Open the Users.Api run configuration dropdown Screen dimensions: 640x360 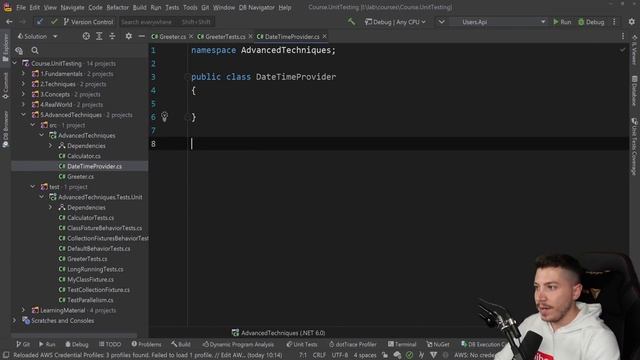(x=499, y=22)
